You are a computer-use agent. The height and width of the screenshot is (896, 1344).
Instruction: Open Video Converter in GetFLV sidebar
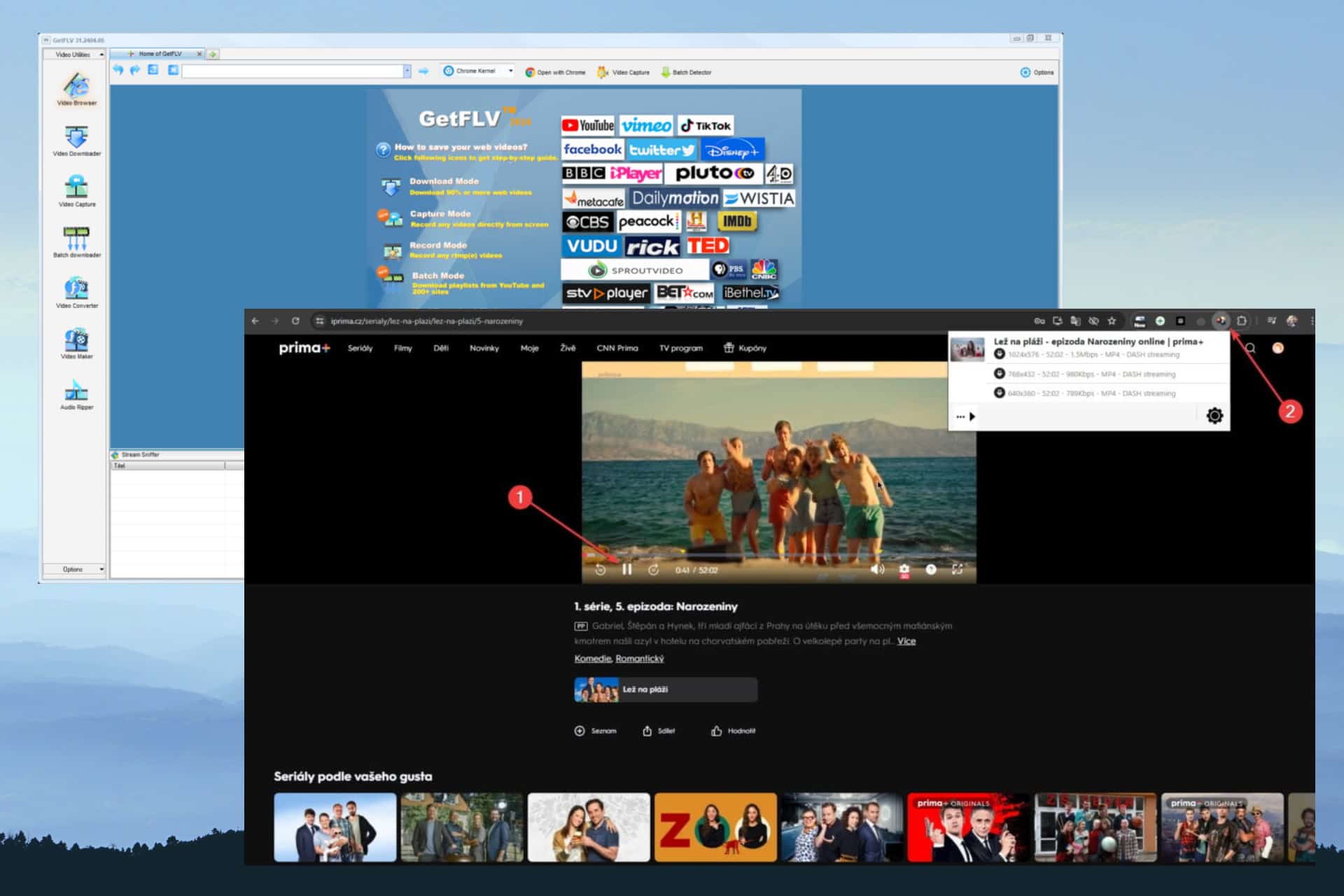click(77, 293)
